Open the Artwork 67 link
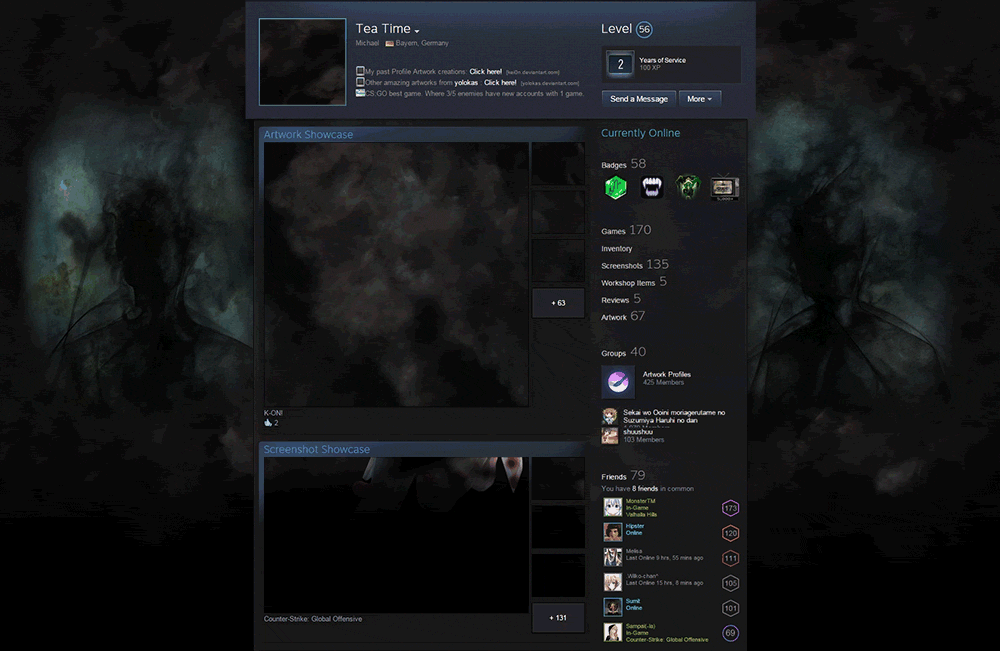Screen dimensions: 1000x651 click(622, 316)
